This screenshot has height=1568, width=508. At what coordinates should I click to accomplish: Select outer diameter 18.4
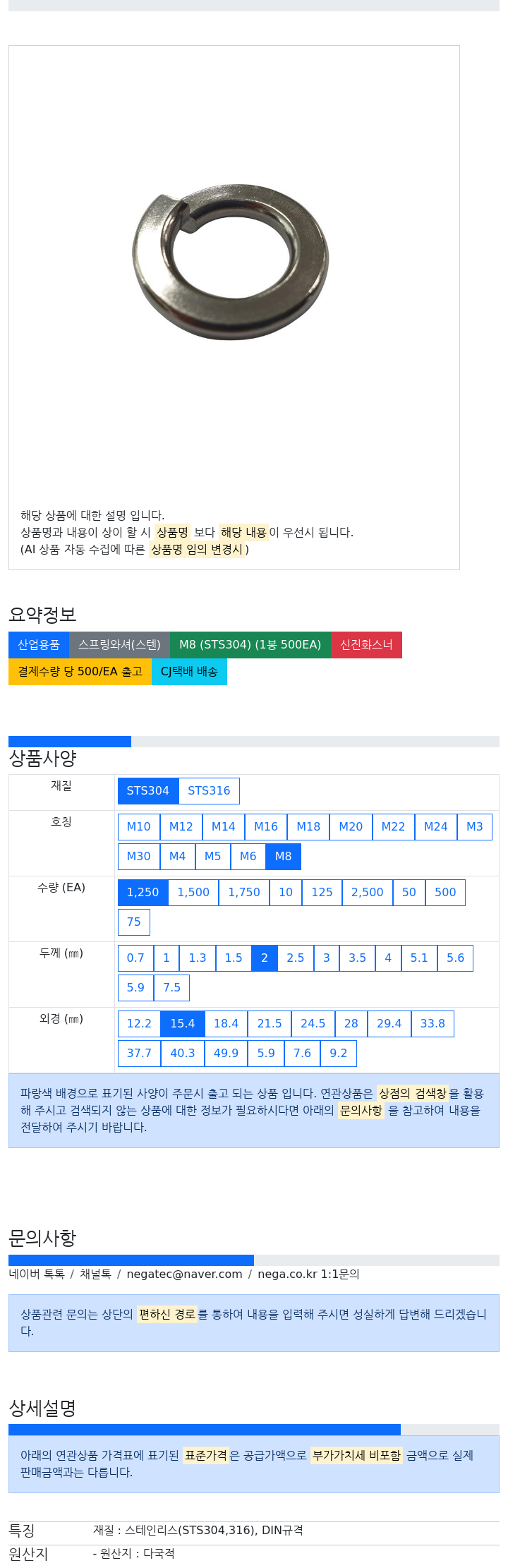coord(226,1024)
